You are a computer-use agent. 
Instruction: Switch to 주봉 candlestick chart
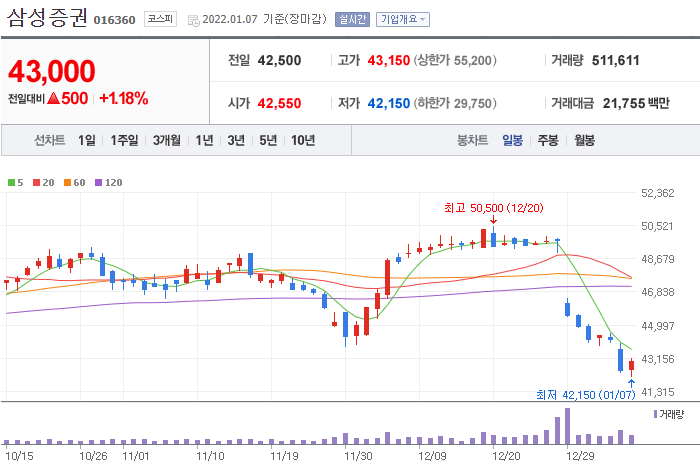(x=548, y=140)
